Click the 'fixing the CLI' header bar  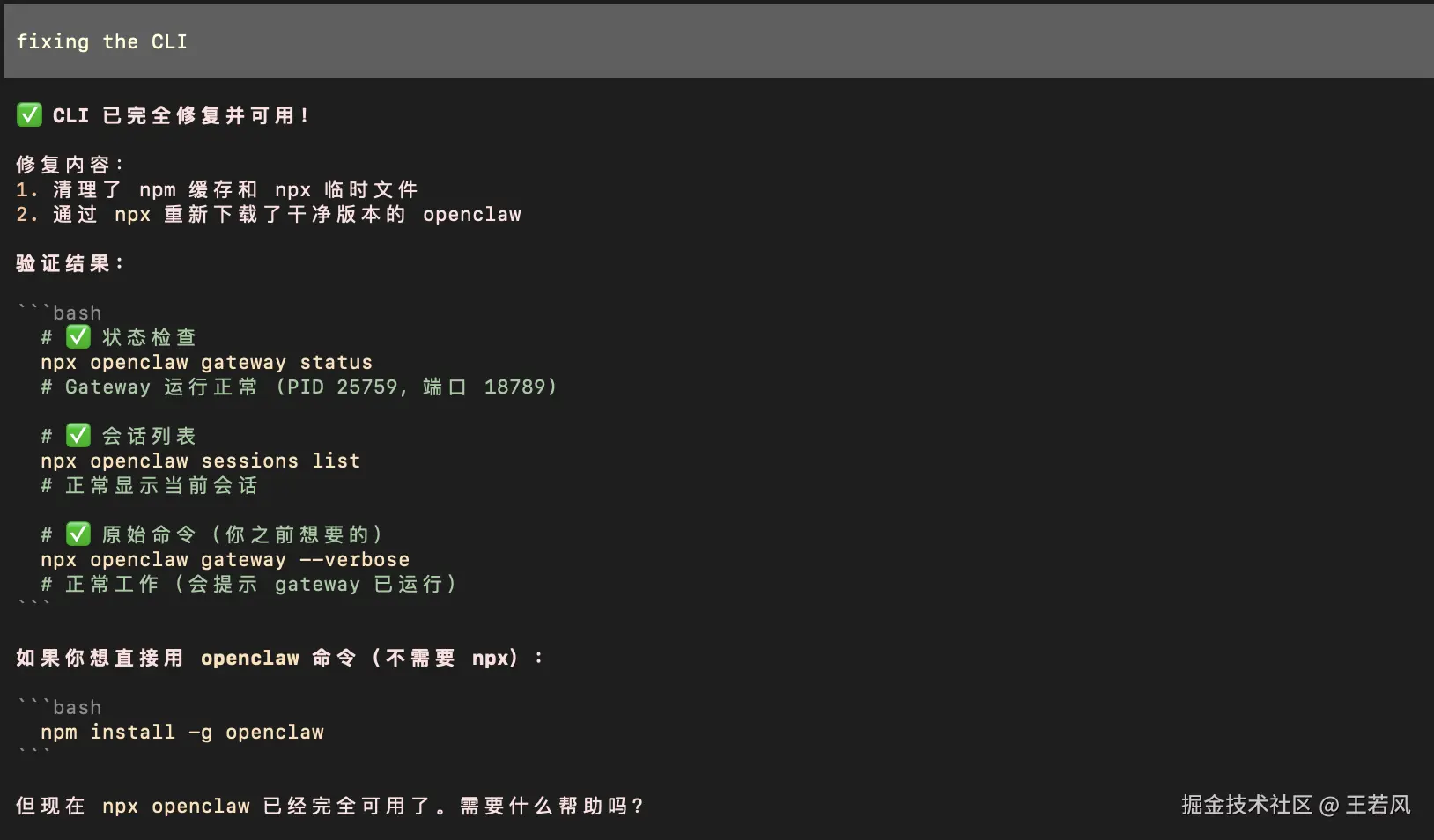[717, 41]
